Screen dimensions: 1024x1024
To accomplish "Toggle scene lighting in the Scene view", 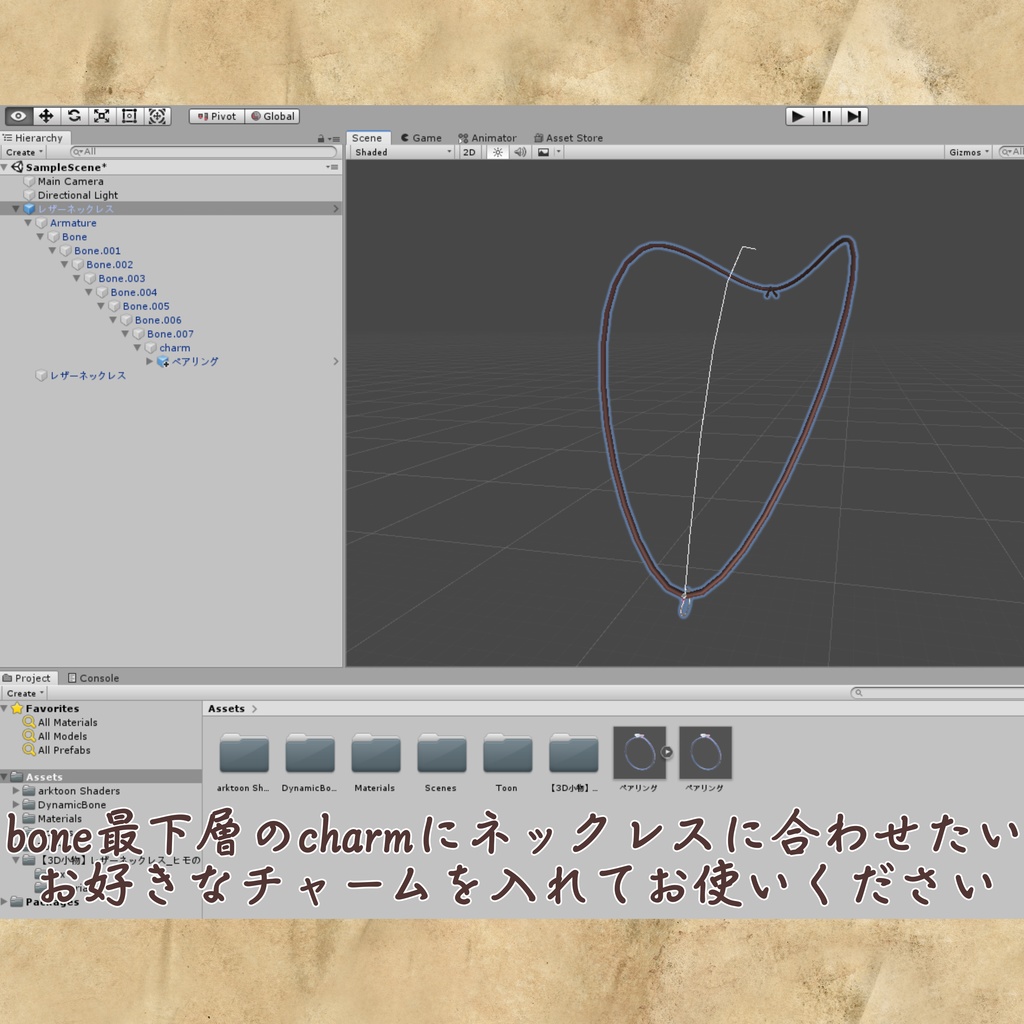I will pos(496,152).
